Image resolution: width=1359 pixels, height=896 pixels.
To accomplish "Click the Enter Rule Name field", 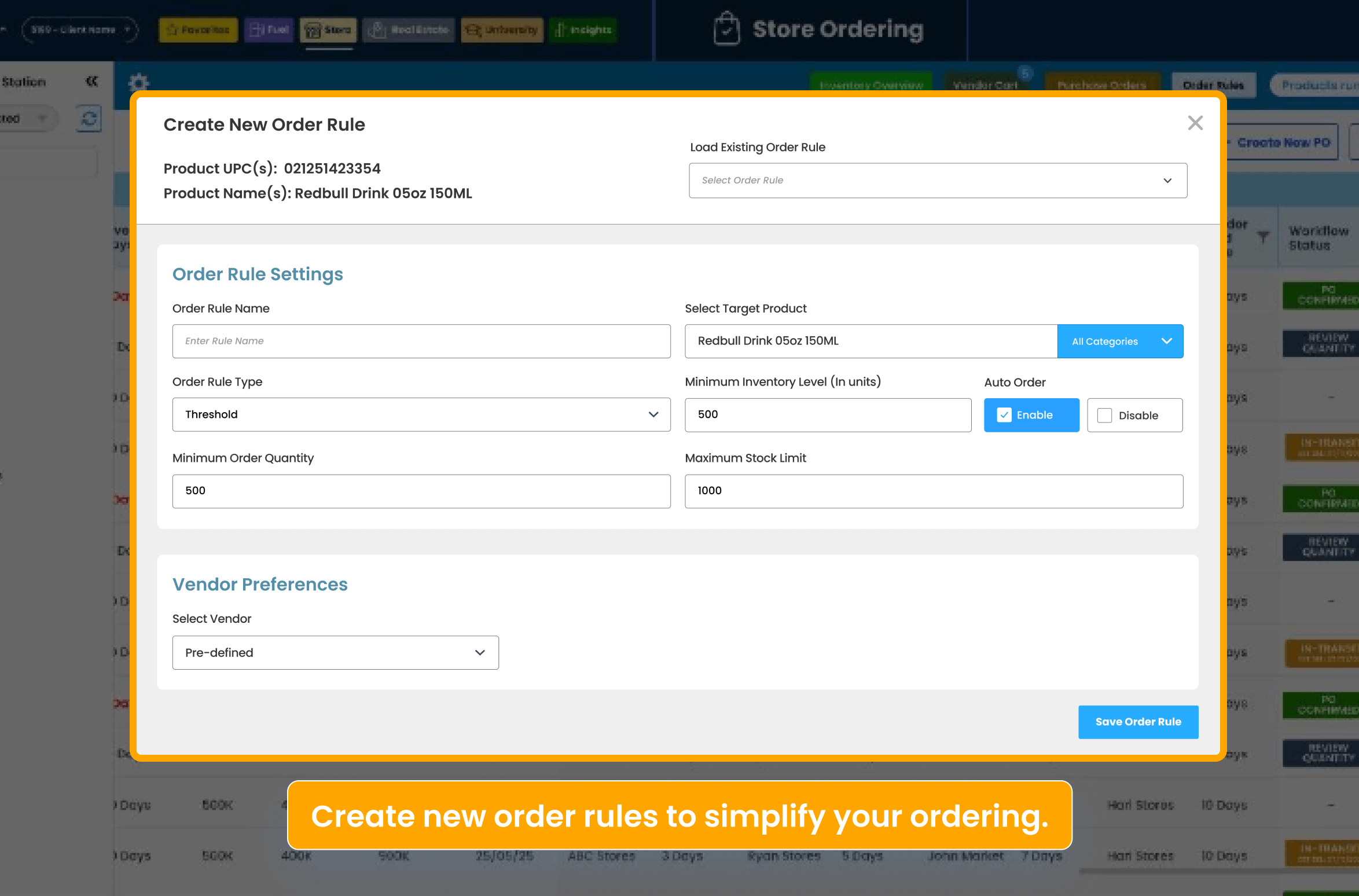I will pyautogui.click(x=421, y=341).
